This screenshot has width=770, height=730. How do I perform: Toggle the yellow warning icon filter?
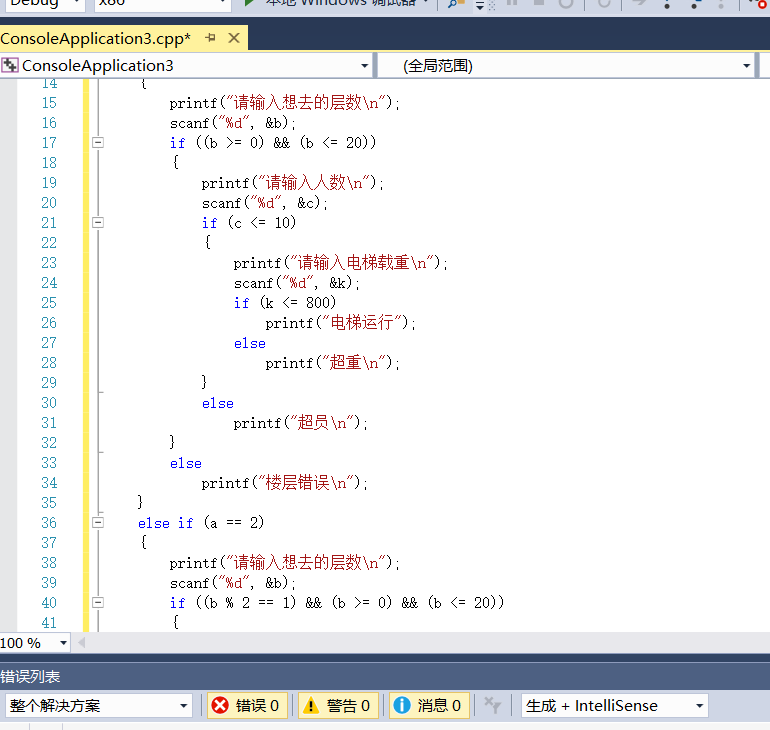(x=310, y=705)
